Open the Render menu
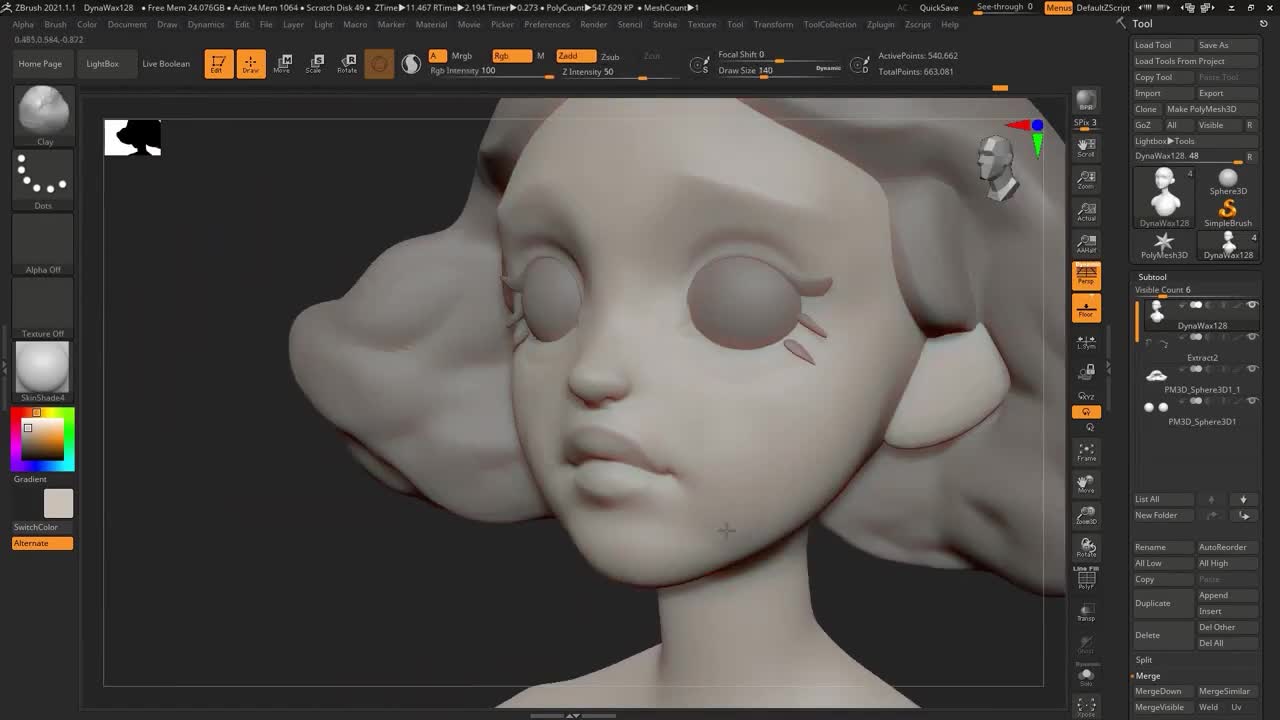This screenshot has height=720, width=1280. click(593, 24)
